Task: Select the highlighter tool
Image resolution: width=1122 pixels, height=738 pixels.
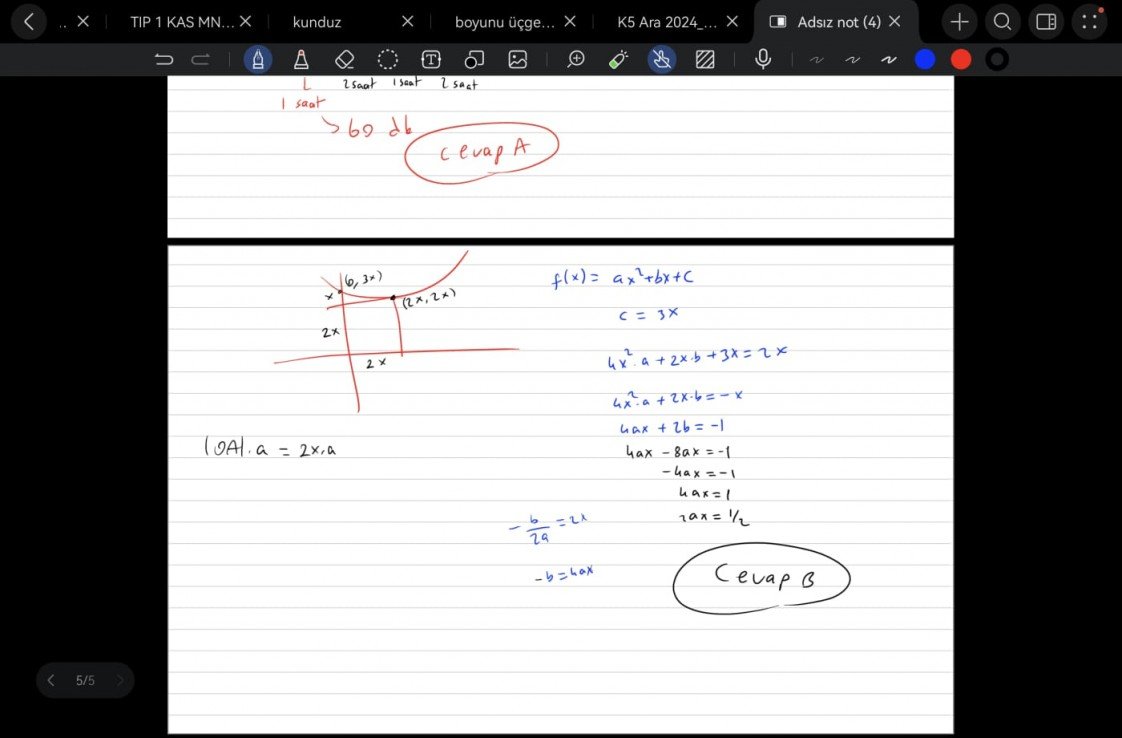Action: pyautogui.click(x=300, y=60)
